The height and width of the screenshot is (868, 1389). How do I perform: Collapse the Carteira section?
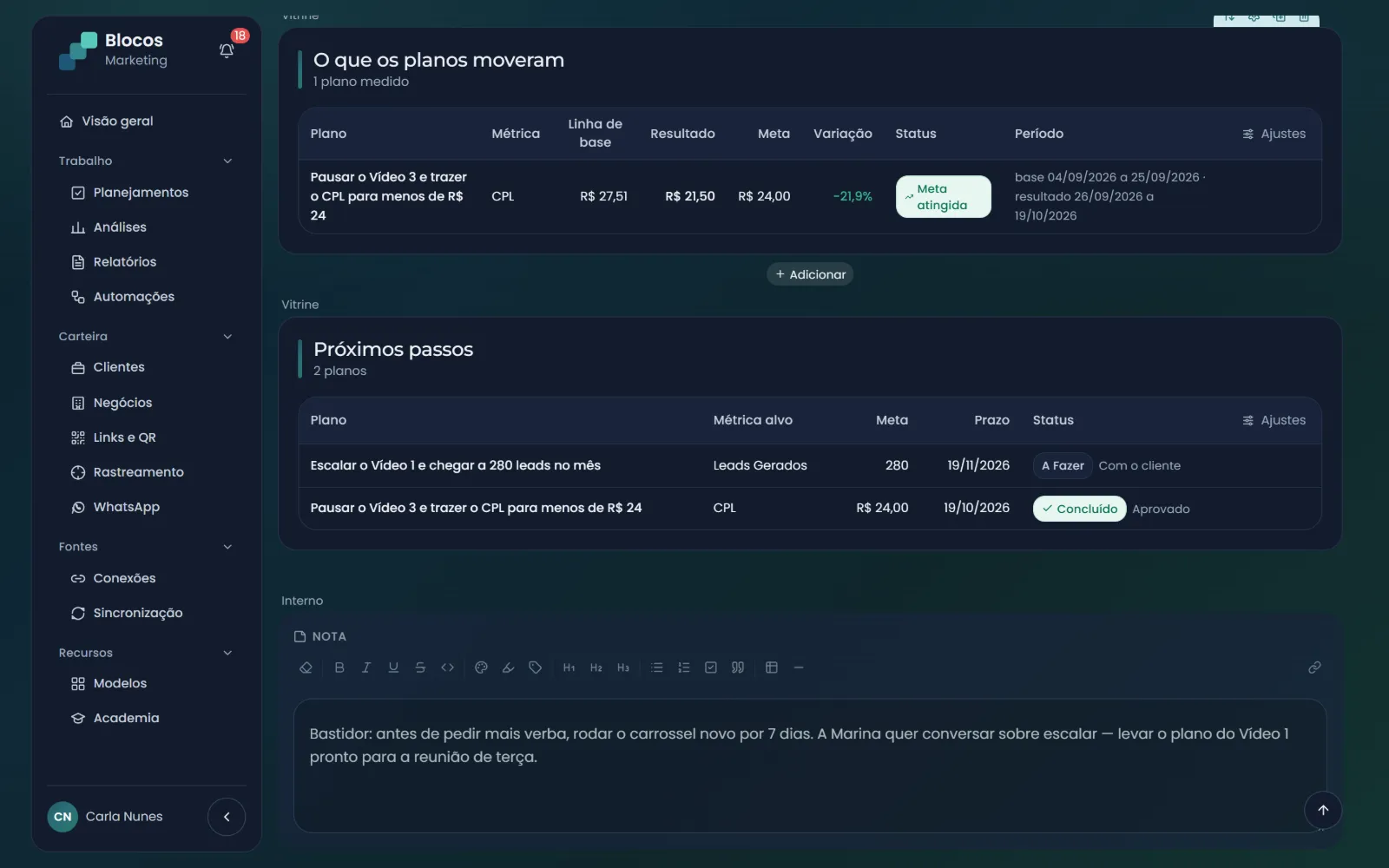(x=227, y=337)
